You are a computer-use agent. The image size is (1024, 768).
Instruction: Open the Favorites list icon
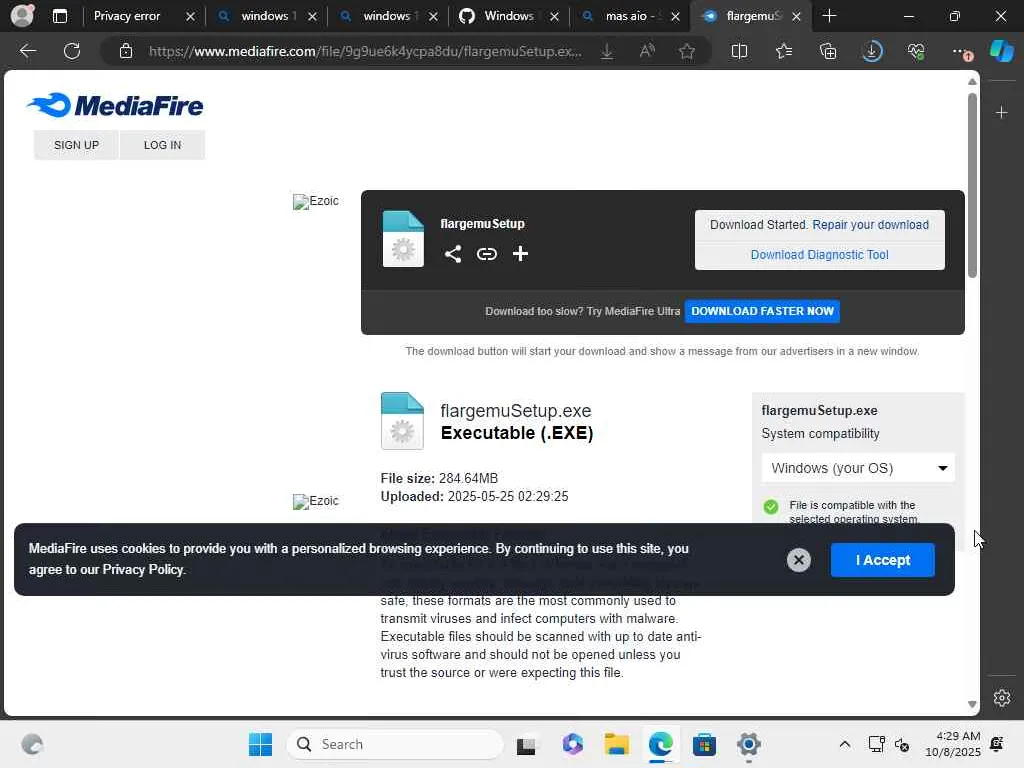(784, 51)
